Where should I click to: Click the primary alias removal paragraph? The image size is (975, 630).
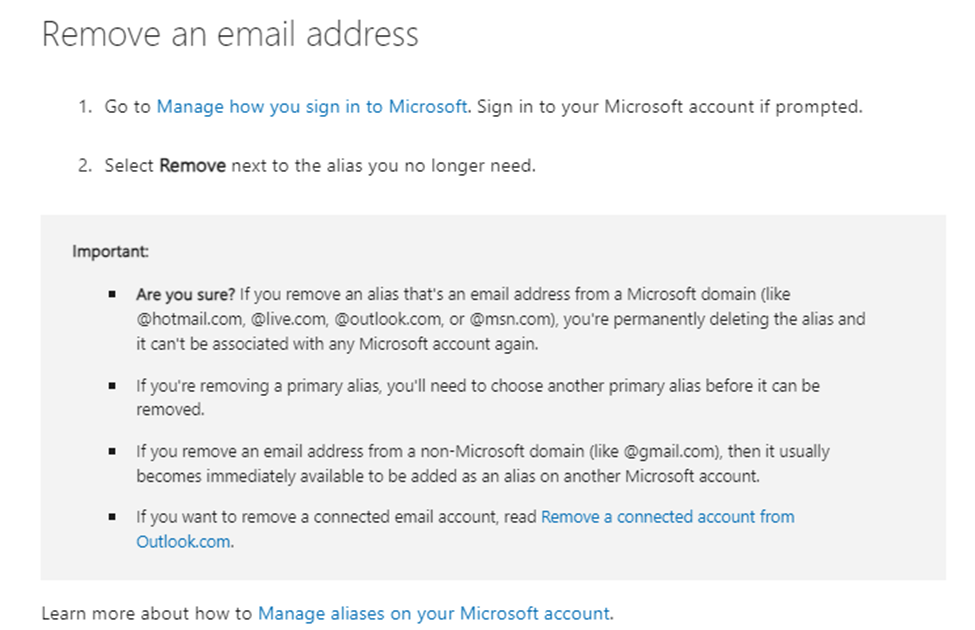(478, 397)
